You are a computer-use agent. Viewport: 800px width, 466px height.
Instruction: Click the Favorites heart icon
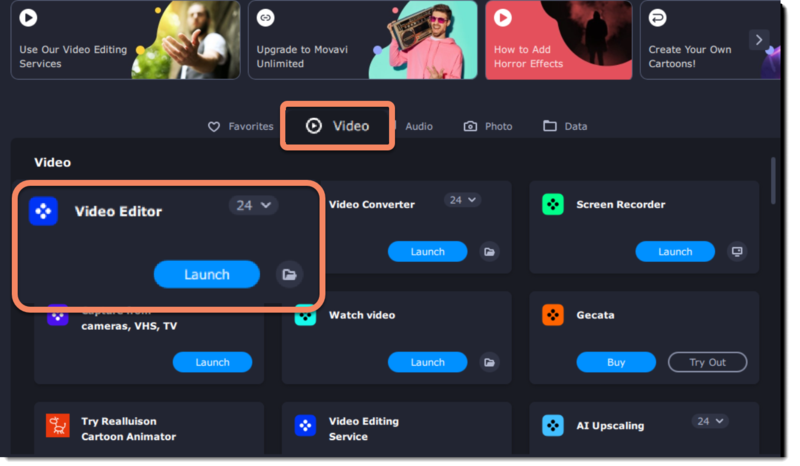coord(214,127)
